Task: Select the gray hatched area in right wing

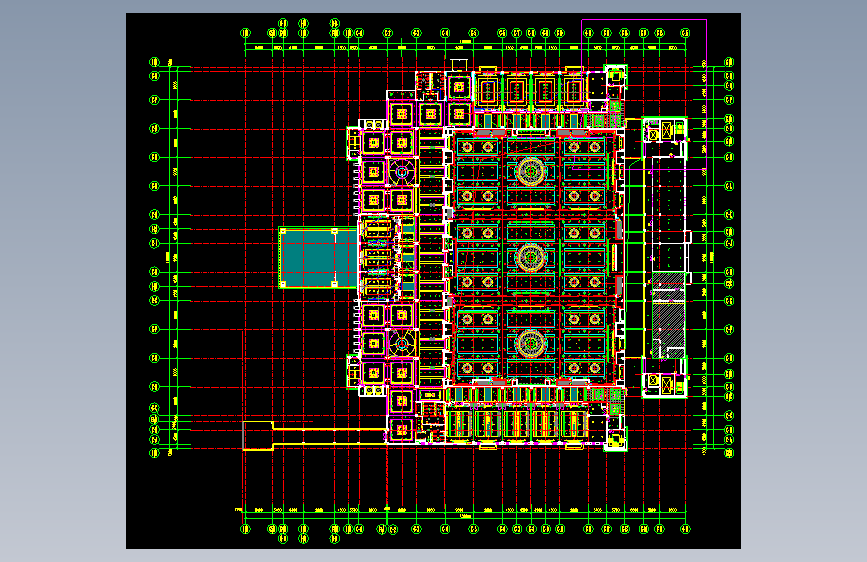Action: [x=668, y=315]
